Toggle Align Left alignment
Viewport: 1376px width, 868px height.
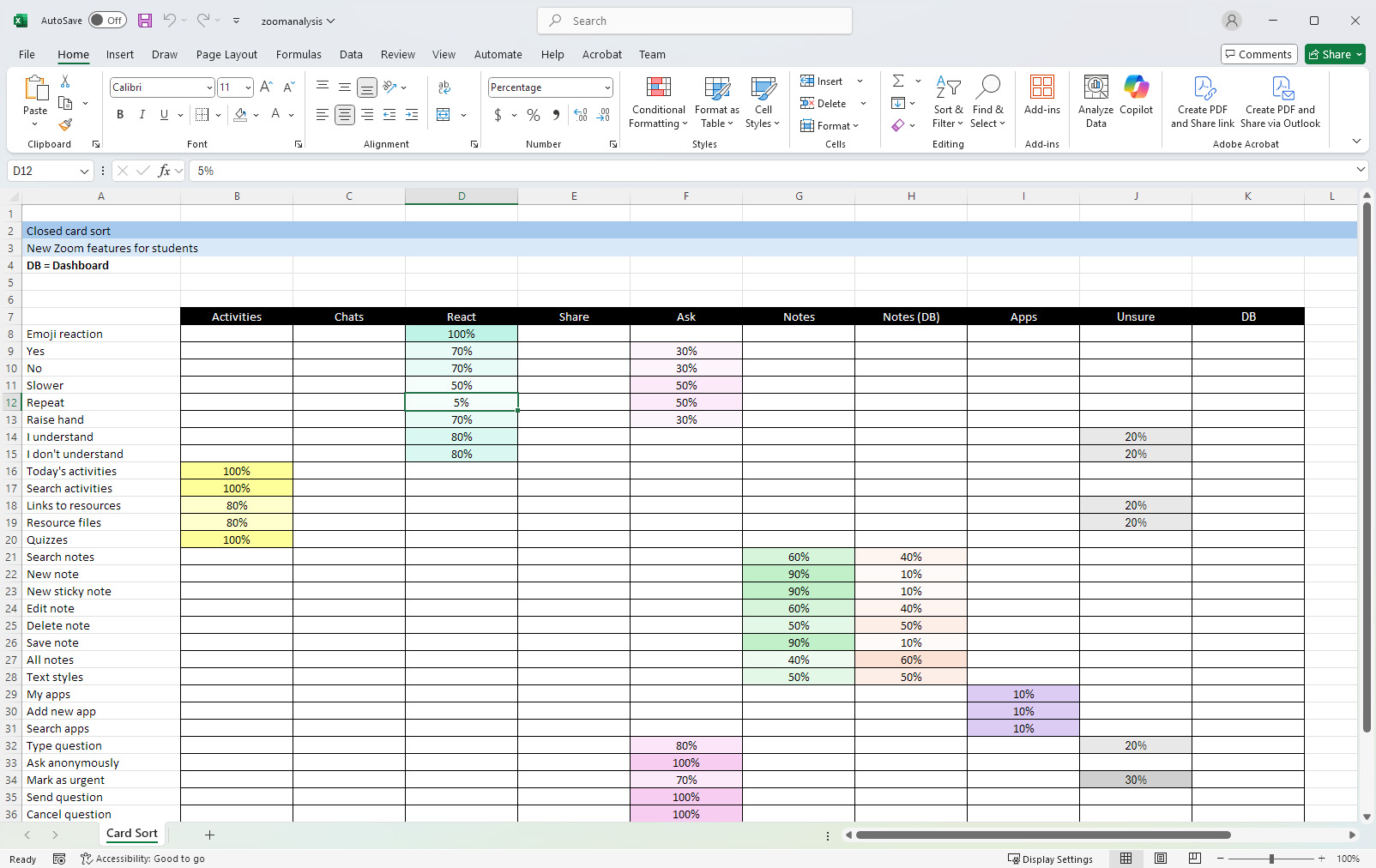[x=322, y=115]
